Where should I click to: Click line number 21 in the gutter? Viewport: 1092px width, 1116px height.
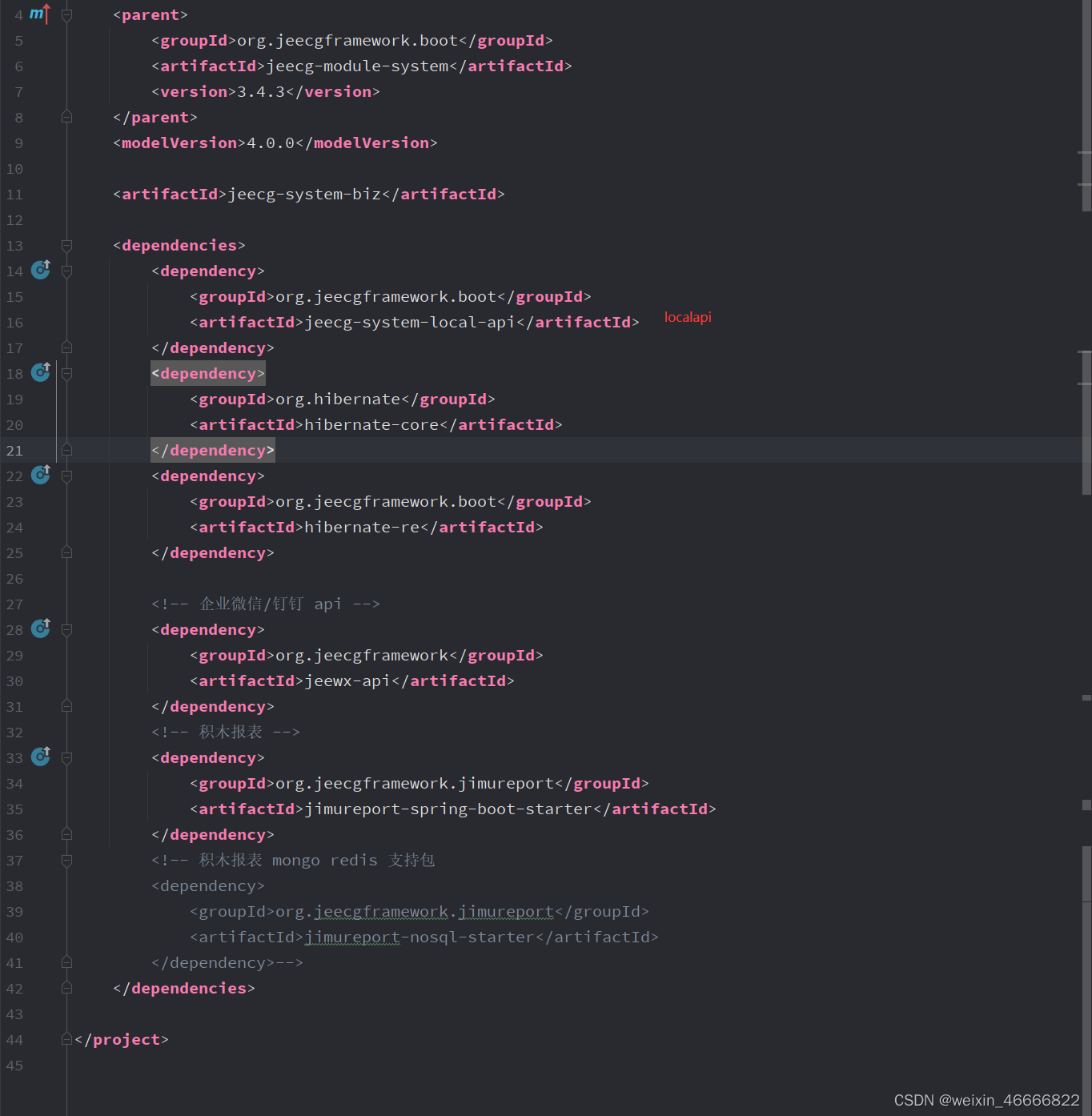14,451
